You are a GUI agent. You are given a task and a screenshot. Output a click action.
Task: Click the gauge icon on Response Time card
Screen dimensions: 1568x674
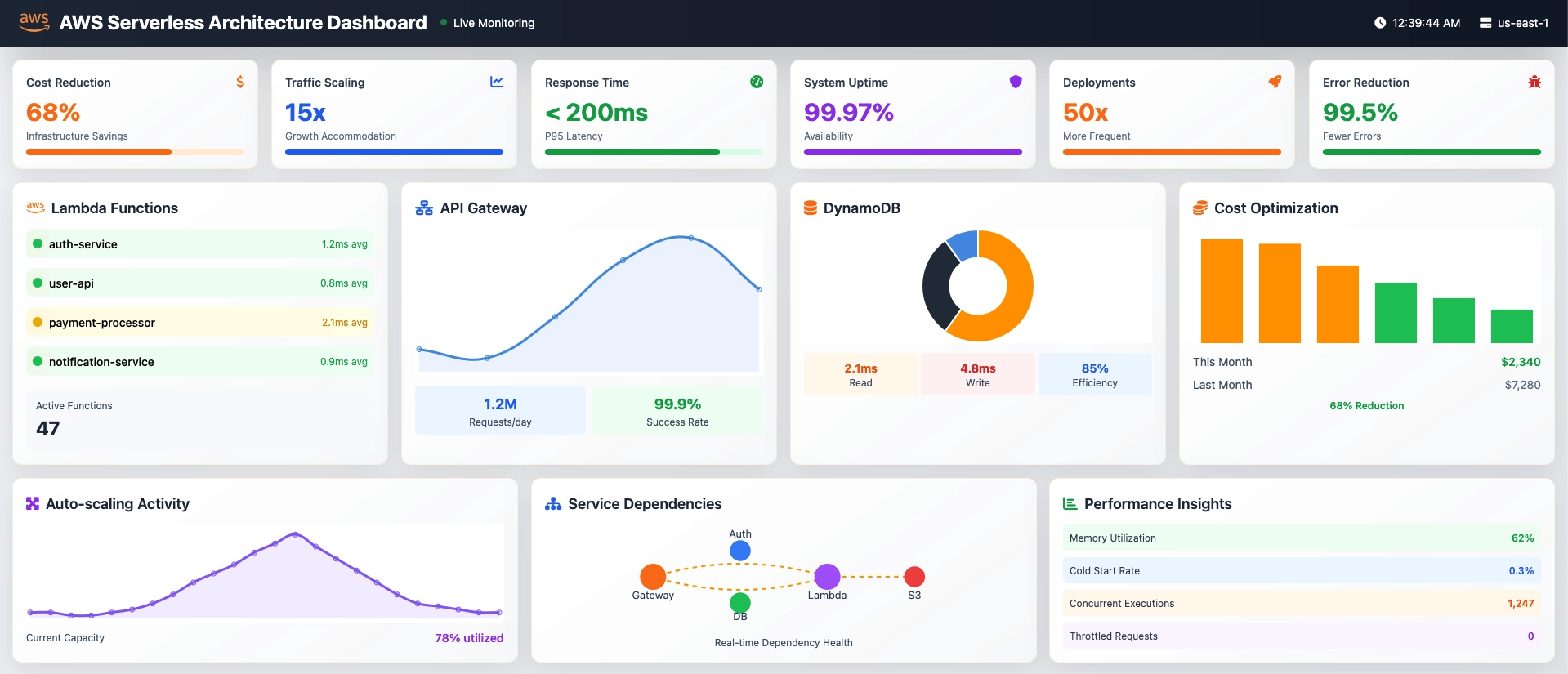(757, 82)
